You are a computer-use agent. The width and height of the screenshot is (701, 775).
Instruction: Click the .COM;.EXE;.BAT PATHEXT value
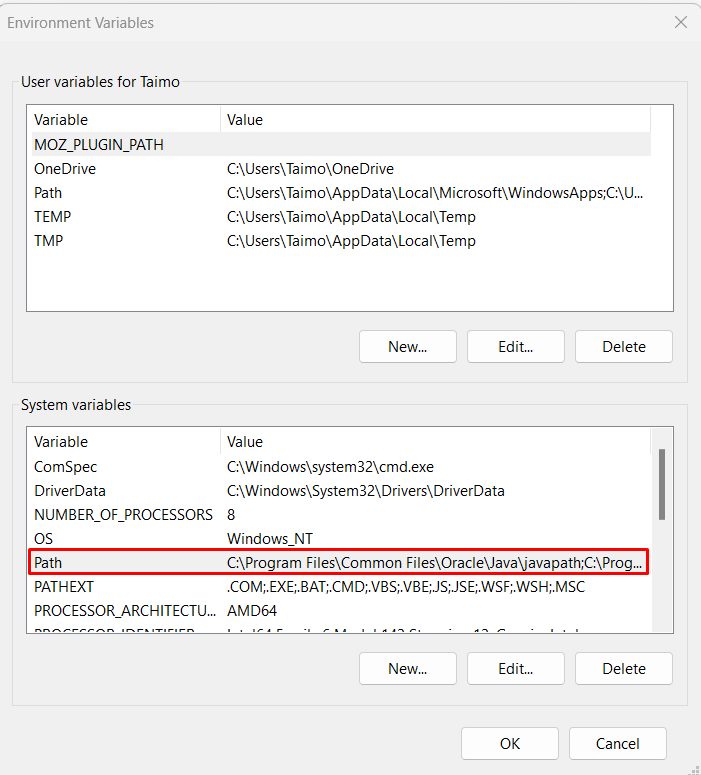[406, 587]
